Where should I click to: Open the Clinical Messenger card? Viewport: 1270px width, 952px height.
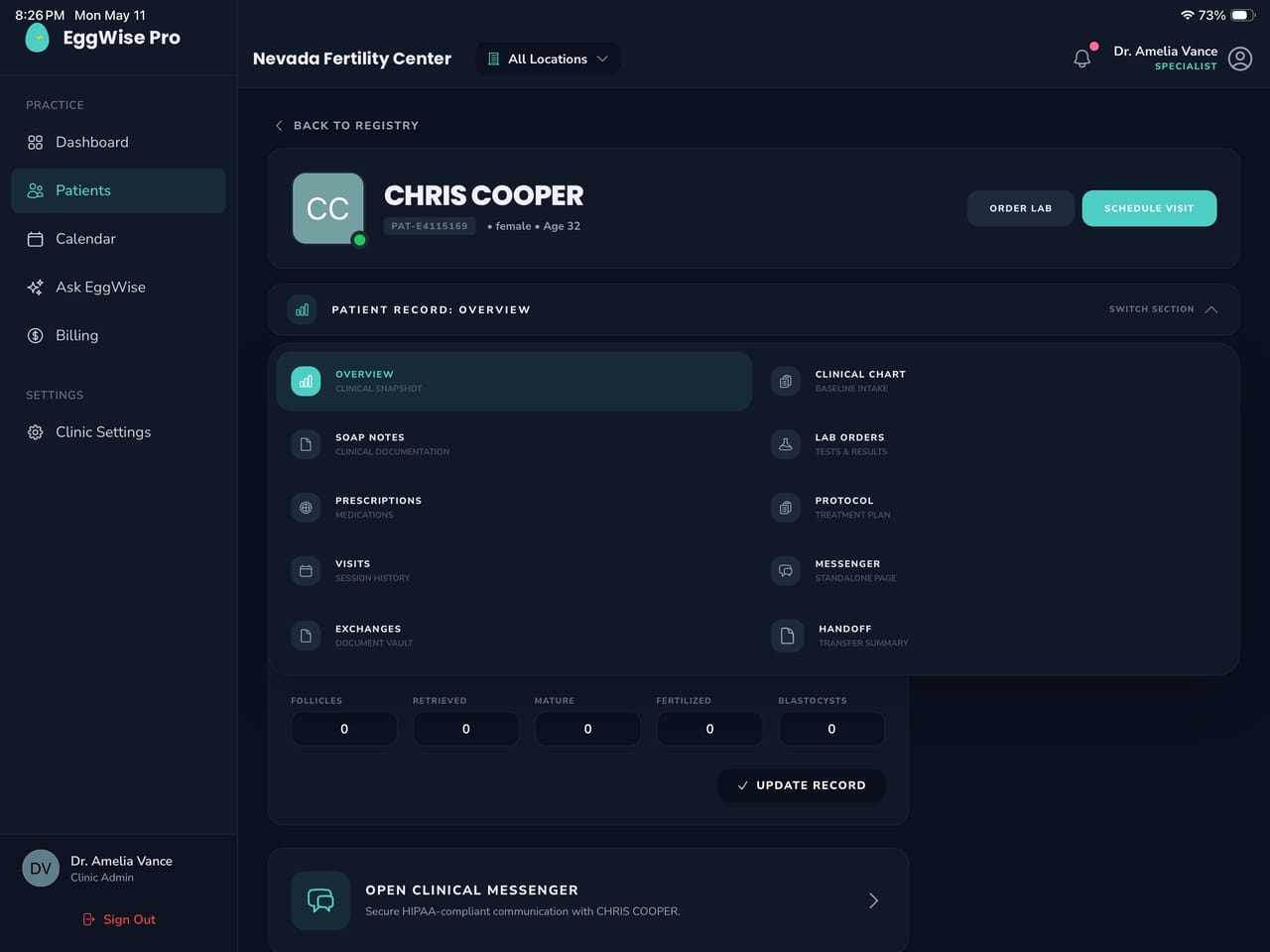pyautogui.click(x=588, y=900)
